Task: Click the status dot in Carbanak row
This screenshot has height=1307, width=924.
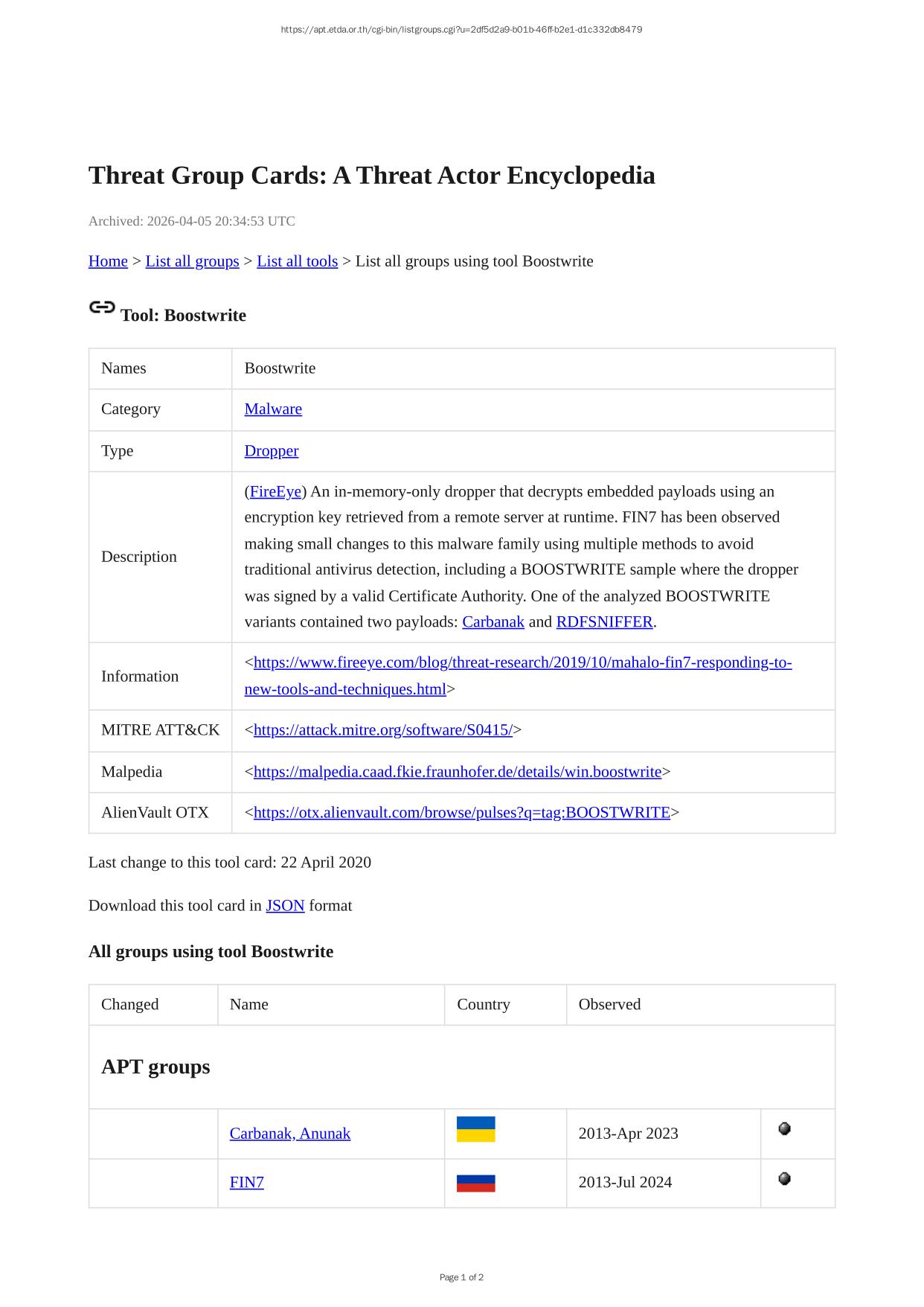Action: pos(784,1129)
